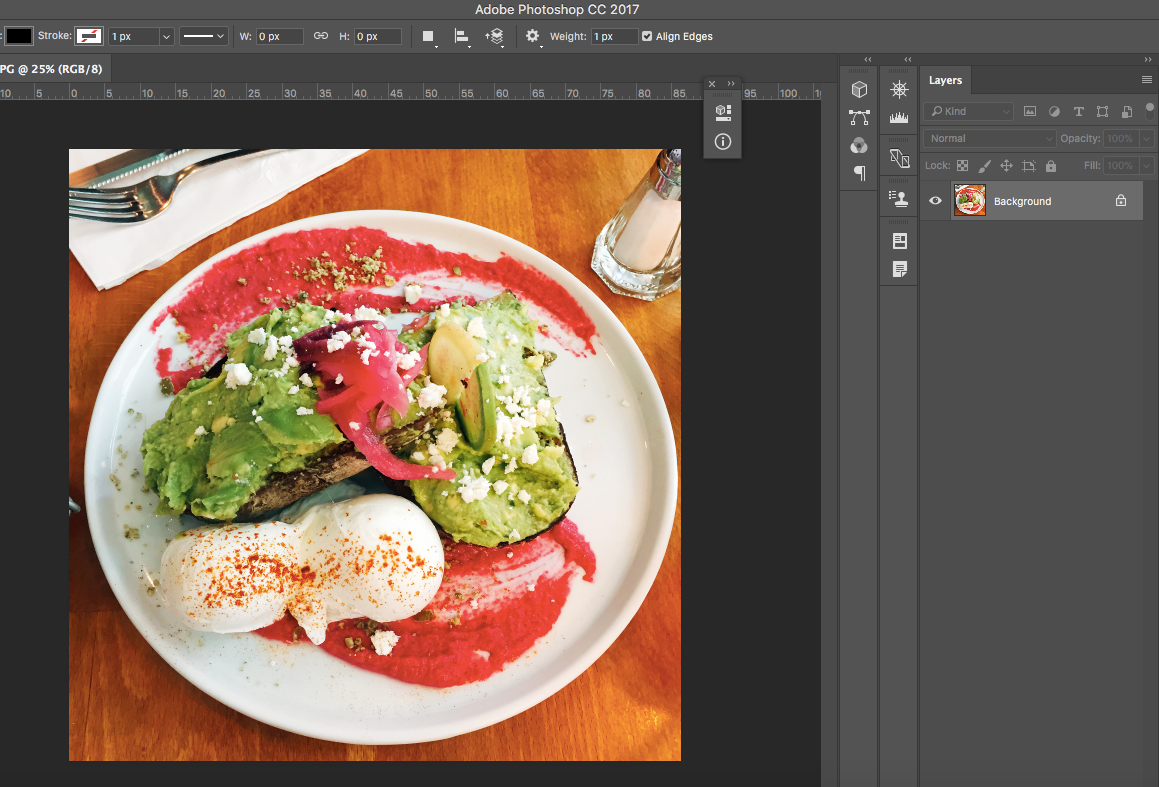Open path alignment options
The height and width of the screenshot is (787, 1159).
coord(462,37)
